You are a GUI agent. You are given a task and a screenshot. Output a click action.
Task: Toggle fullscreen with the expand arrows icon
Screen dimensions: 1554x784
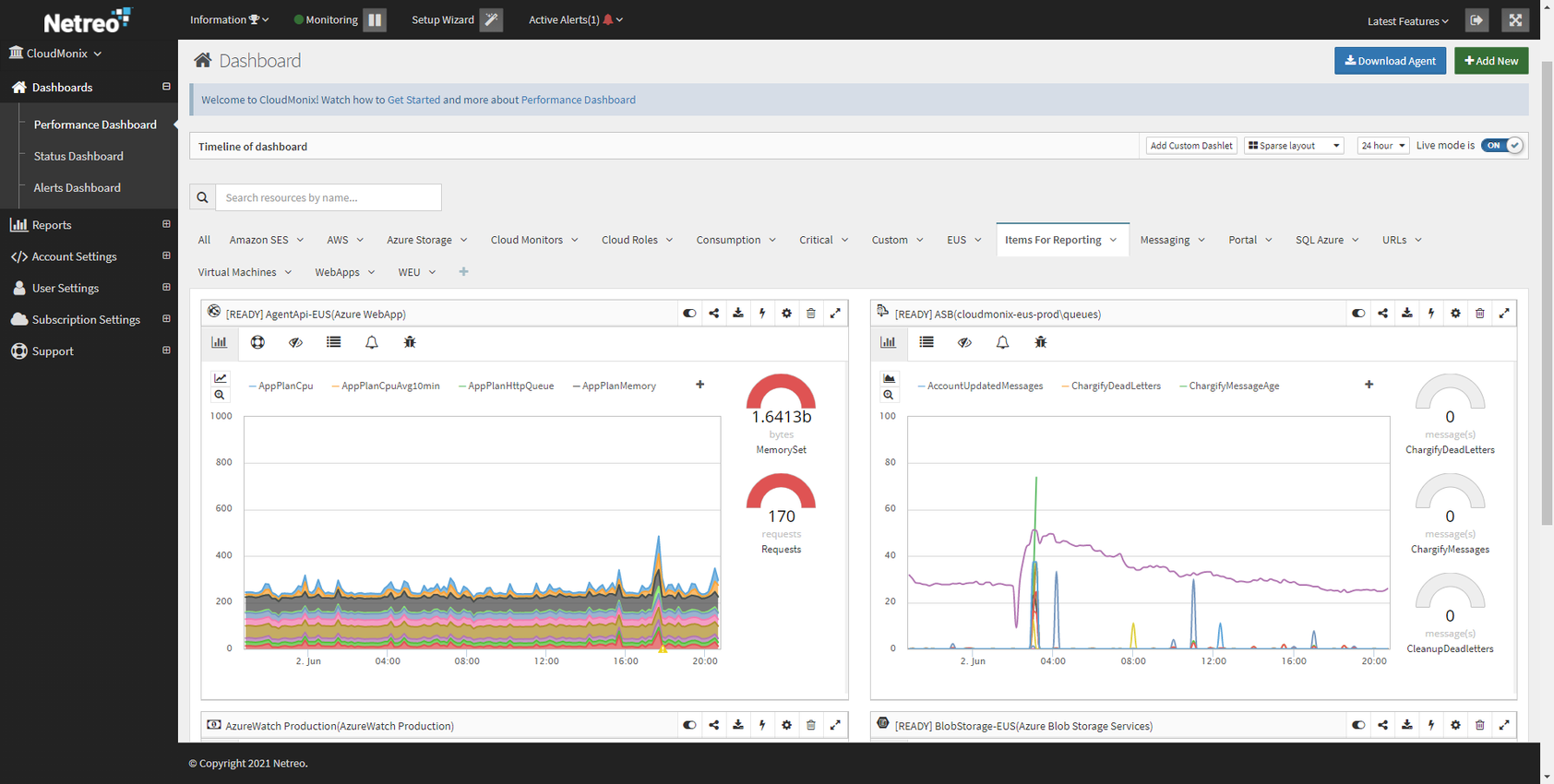[x=1515, y=20]
